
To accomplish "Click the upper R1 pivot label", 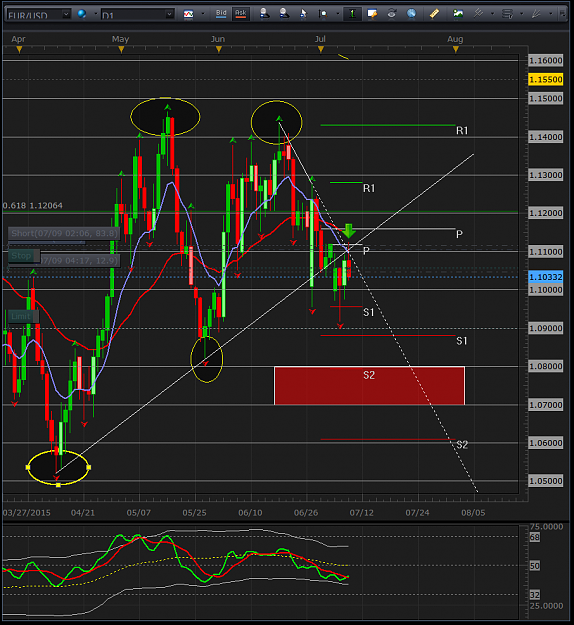I will [x=462, y=130].
